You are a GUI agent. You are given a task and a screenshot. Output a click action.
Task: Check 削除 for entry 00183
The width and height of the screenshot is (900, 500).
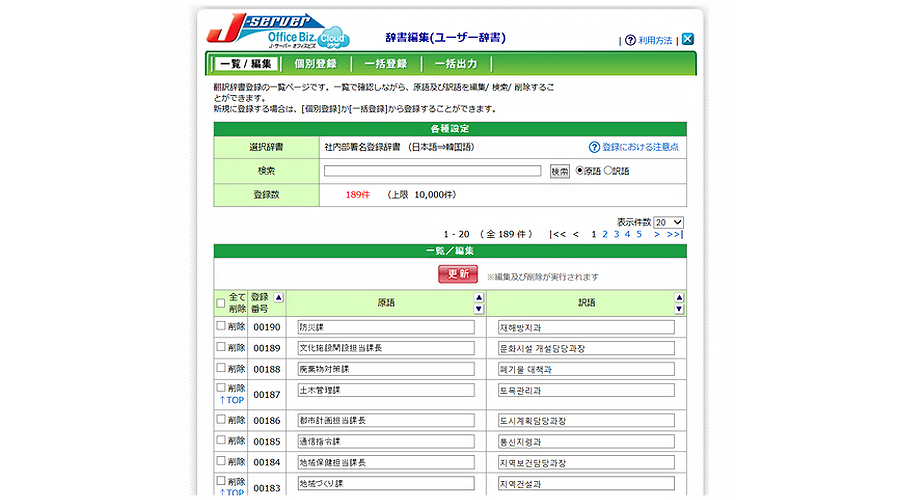pos(221,480)
